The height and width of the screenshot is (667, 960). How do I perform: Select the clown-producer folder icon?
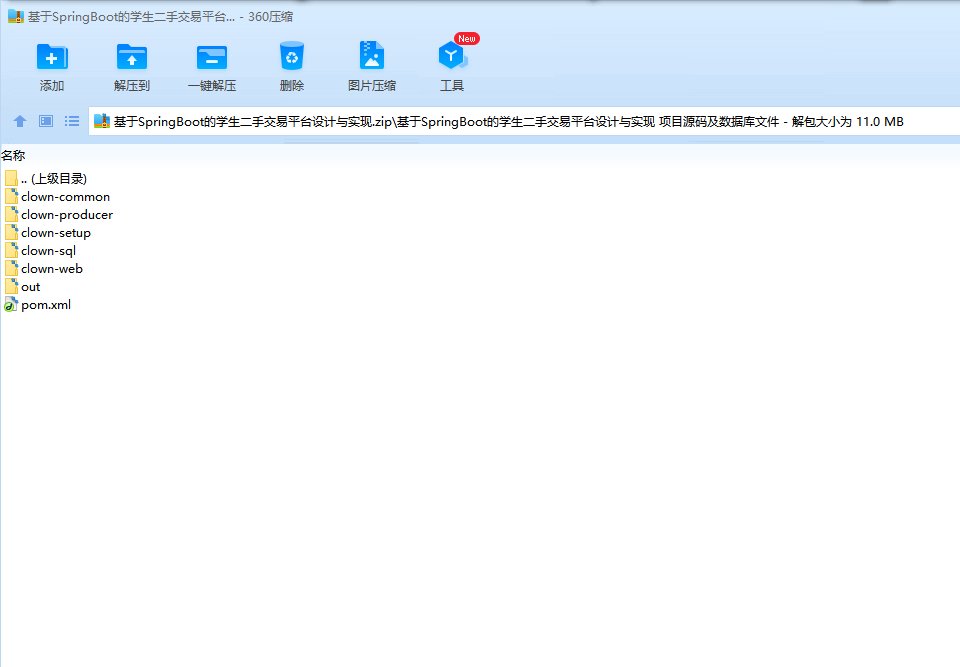click(11, 214)
